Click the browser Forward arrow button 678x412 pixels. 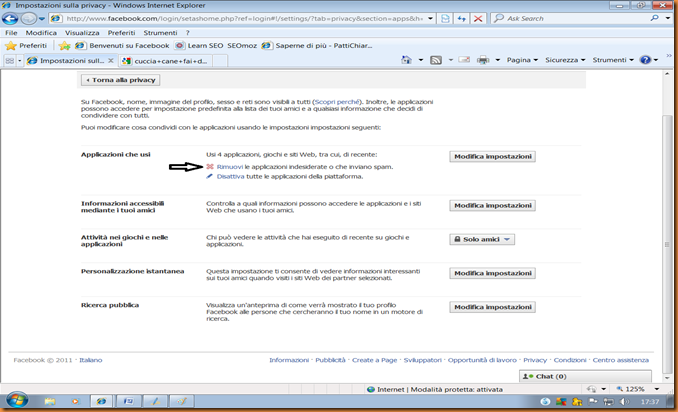click(29, 19)
